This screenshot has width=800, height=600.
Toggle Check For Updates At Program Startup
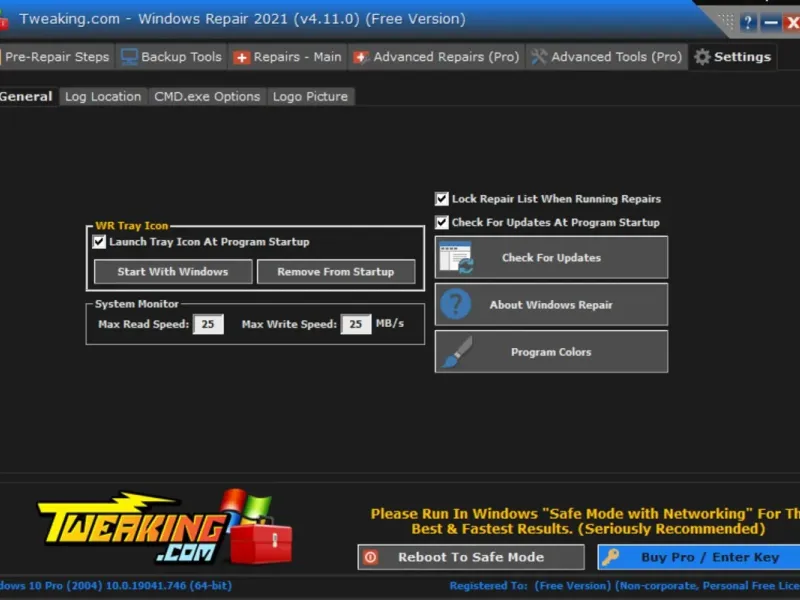[x=442, y=222]
